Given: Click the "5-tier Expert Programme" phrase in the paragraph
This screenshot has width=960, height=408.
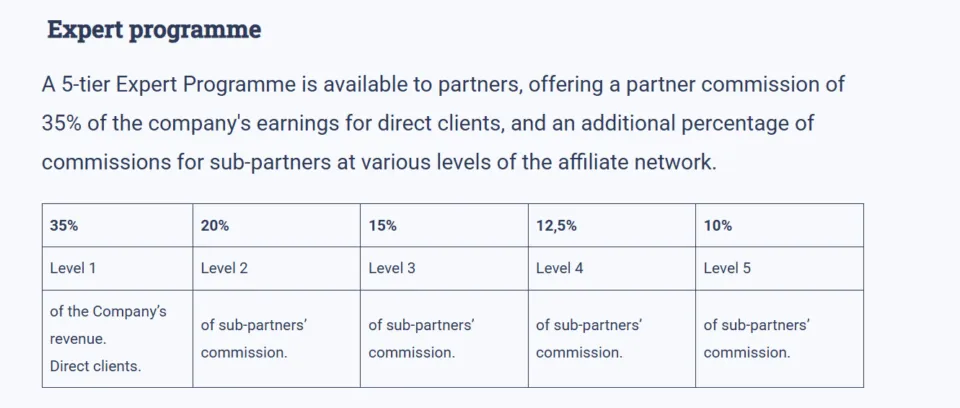Looking at the screenshot, I should [x=177, y=84].
